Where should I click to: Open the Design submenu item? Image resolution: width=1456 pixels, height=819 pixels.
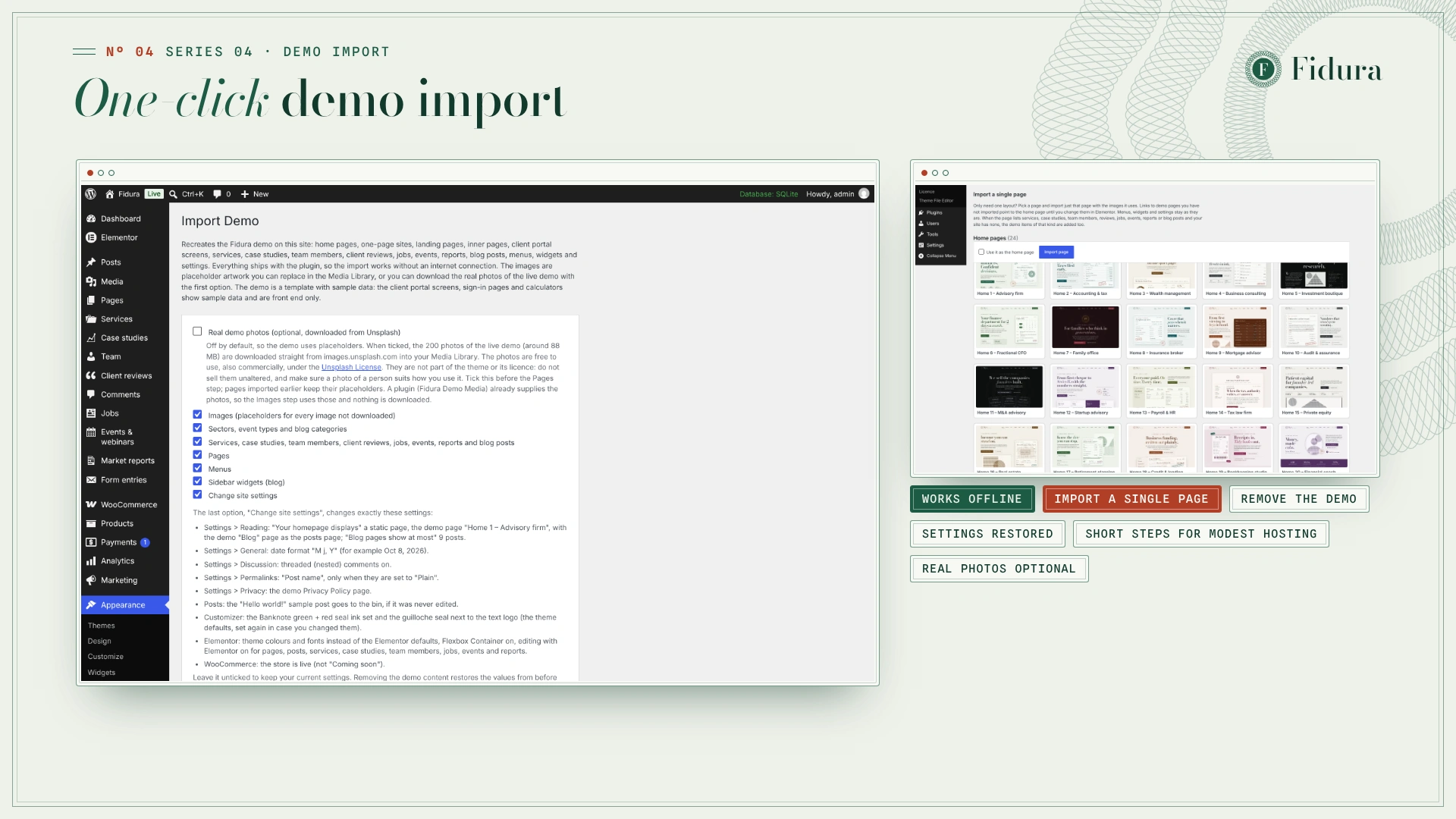point(99,641)
